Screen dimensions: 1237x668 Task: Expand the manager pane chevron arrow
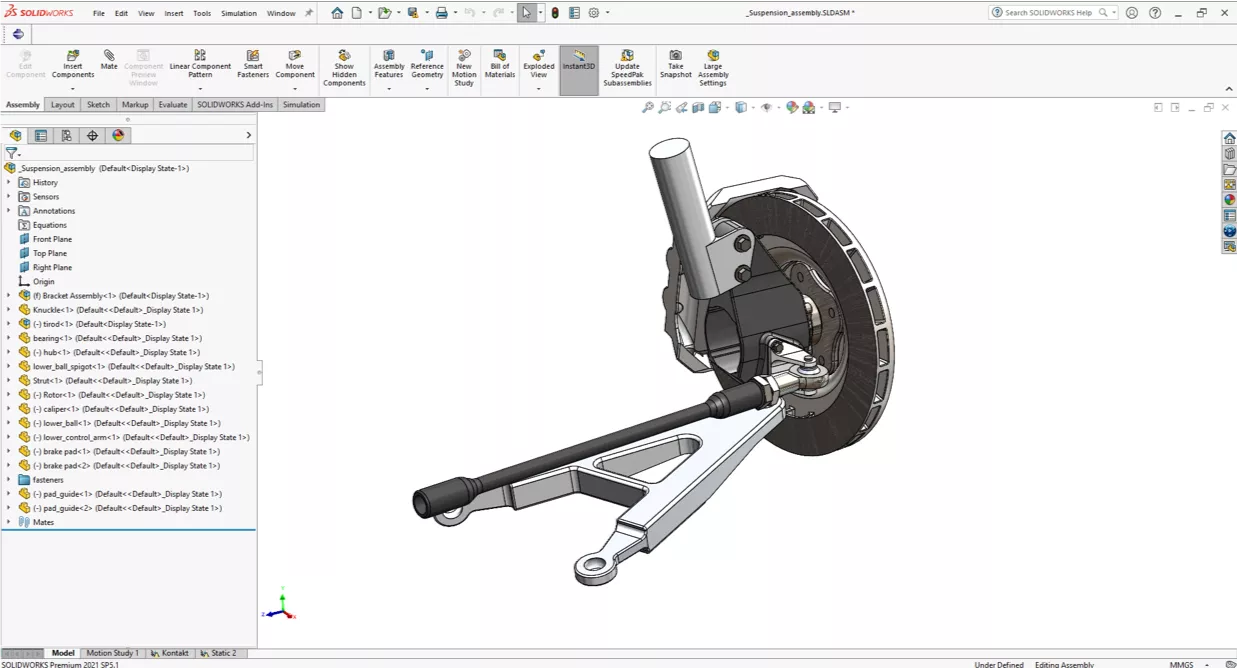point(248,135)
